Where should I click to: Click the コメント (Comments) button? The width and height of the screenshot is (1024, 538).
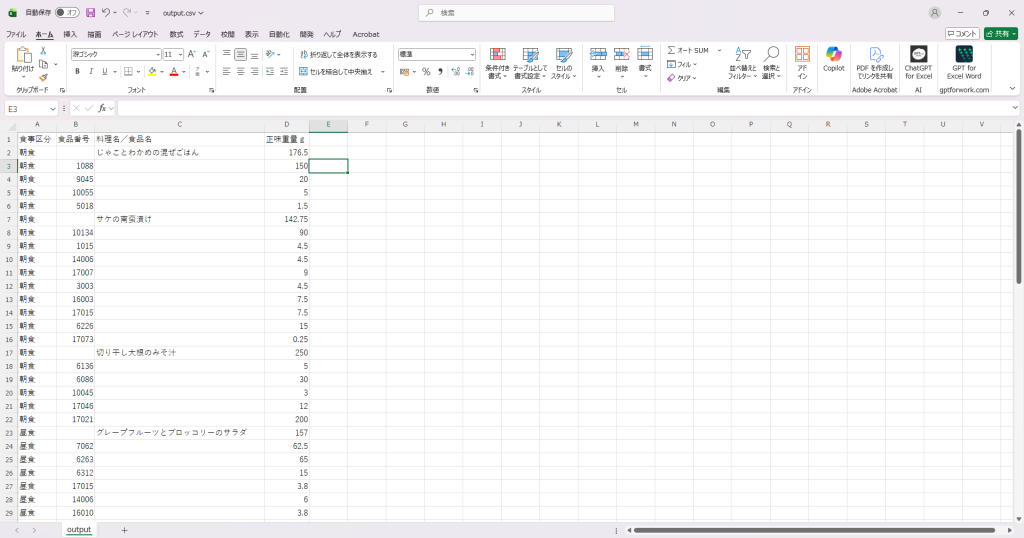tap(962, 34)
